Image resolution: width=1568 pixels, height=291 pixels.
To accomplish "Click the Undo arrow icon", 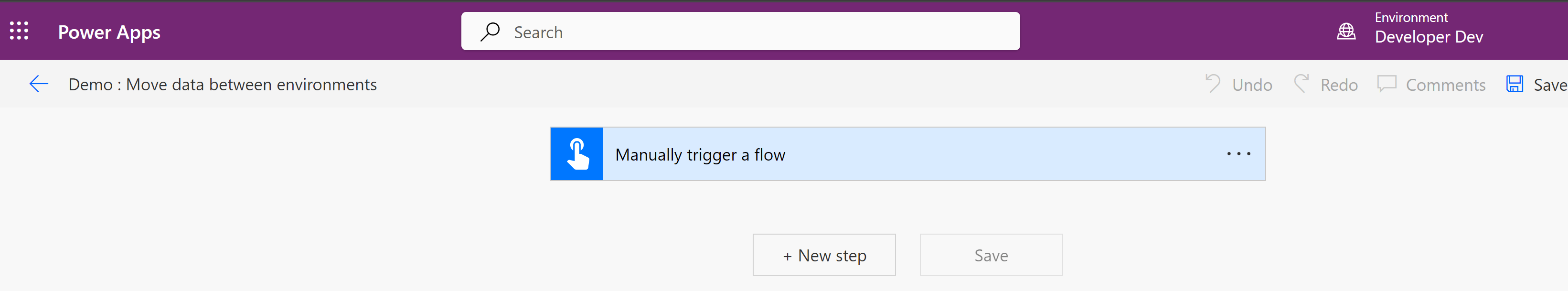I will point(1213,84).
